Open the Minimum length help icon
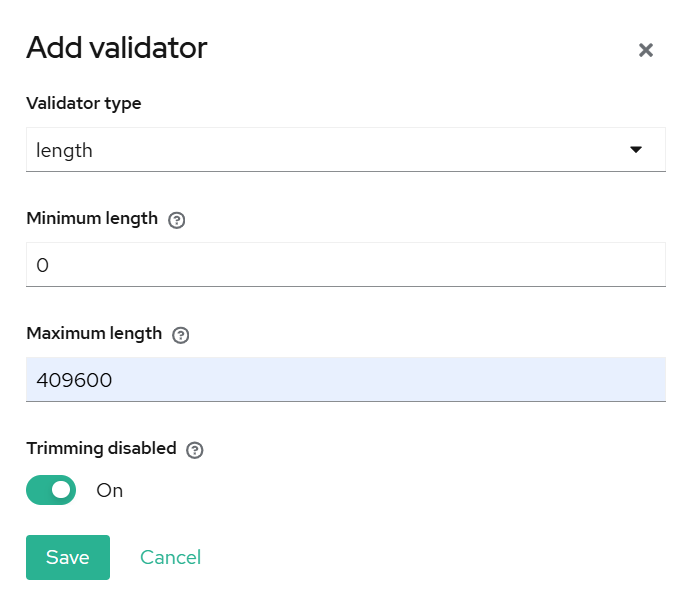Image resolution: width=691 pixels, height=607 pixels. point(177,220)
